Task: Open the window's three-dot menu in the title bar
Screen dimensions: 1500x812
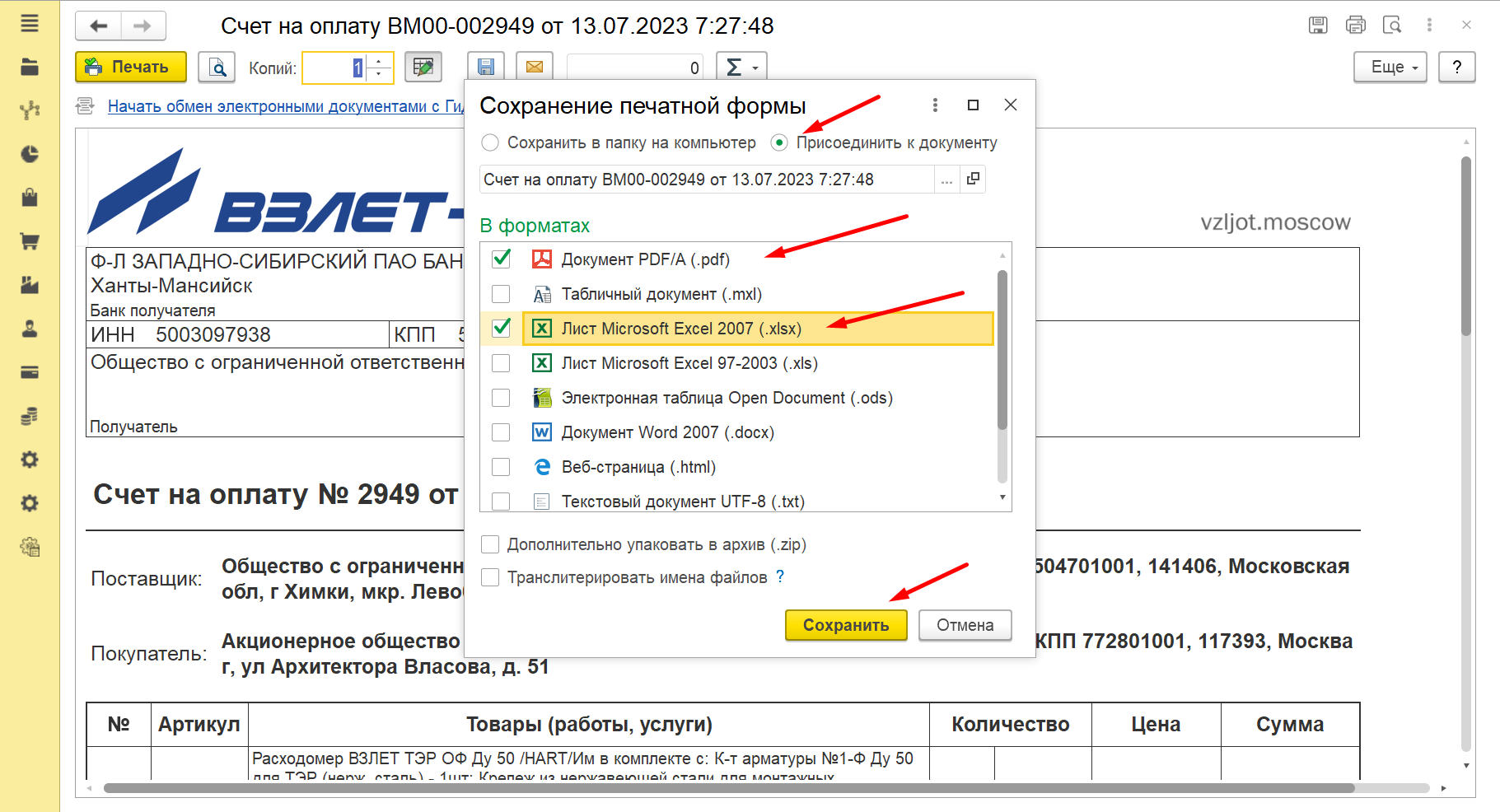Action: [1429, 25]
